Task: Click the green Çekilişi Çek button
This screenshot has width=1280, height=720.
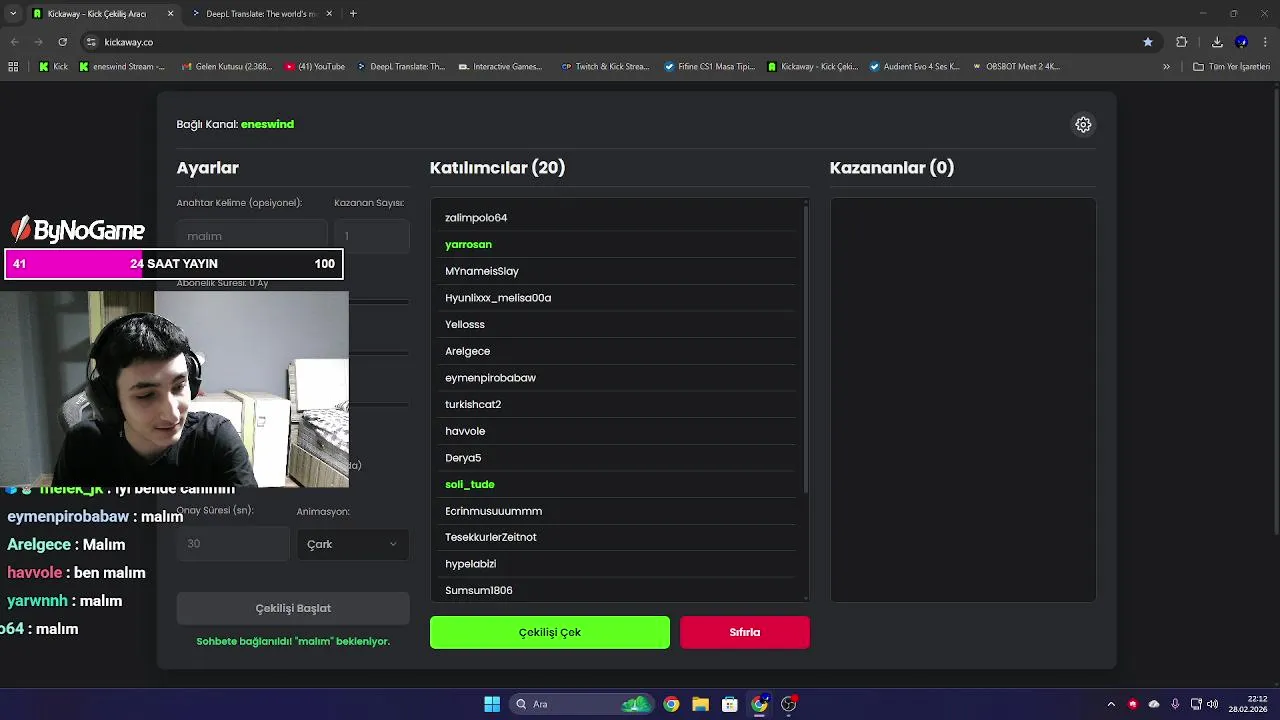Action: (550, 632)
